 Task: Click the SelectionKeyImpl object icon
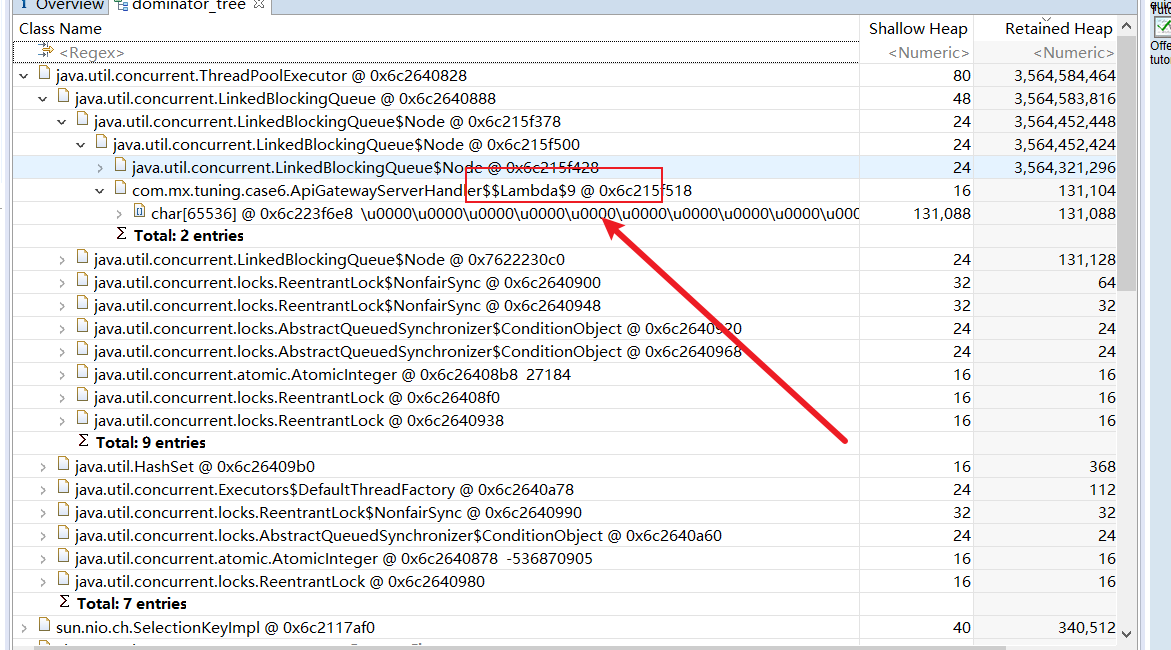click(44, 627)
